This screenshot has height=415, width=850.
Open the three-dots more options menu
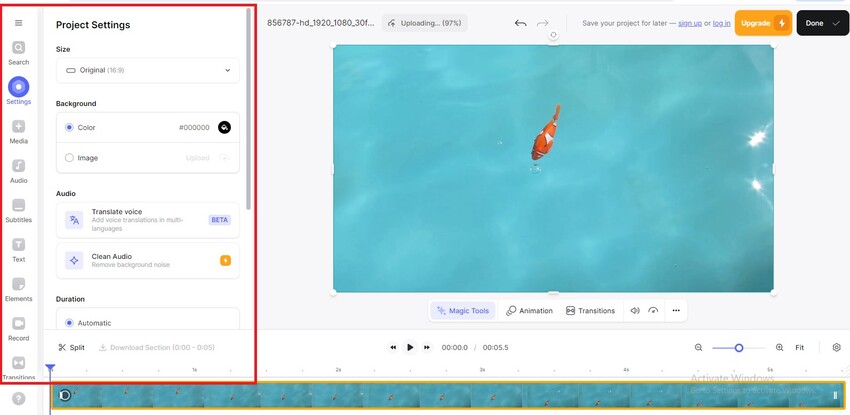[676, 311]
